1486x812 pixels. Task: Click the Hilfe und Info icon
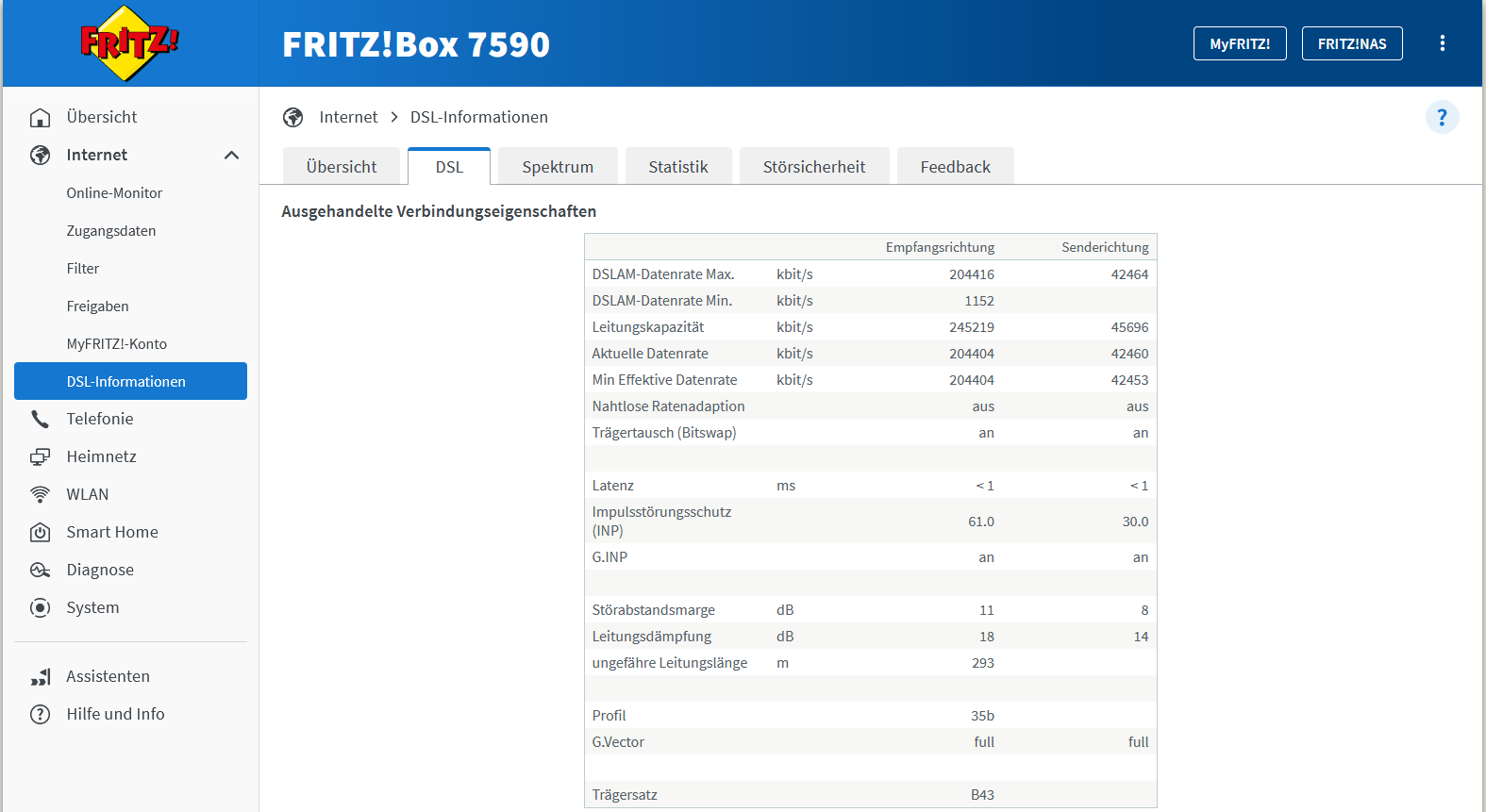click(x=40, y=714)
